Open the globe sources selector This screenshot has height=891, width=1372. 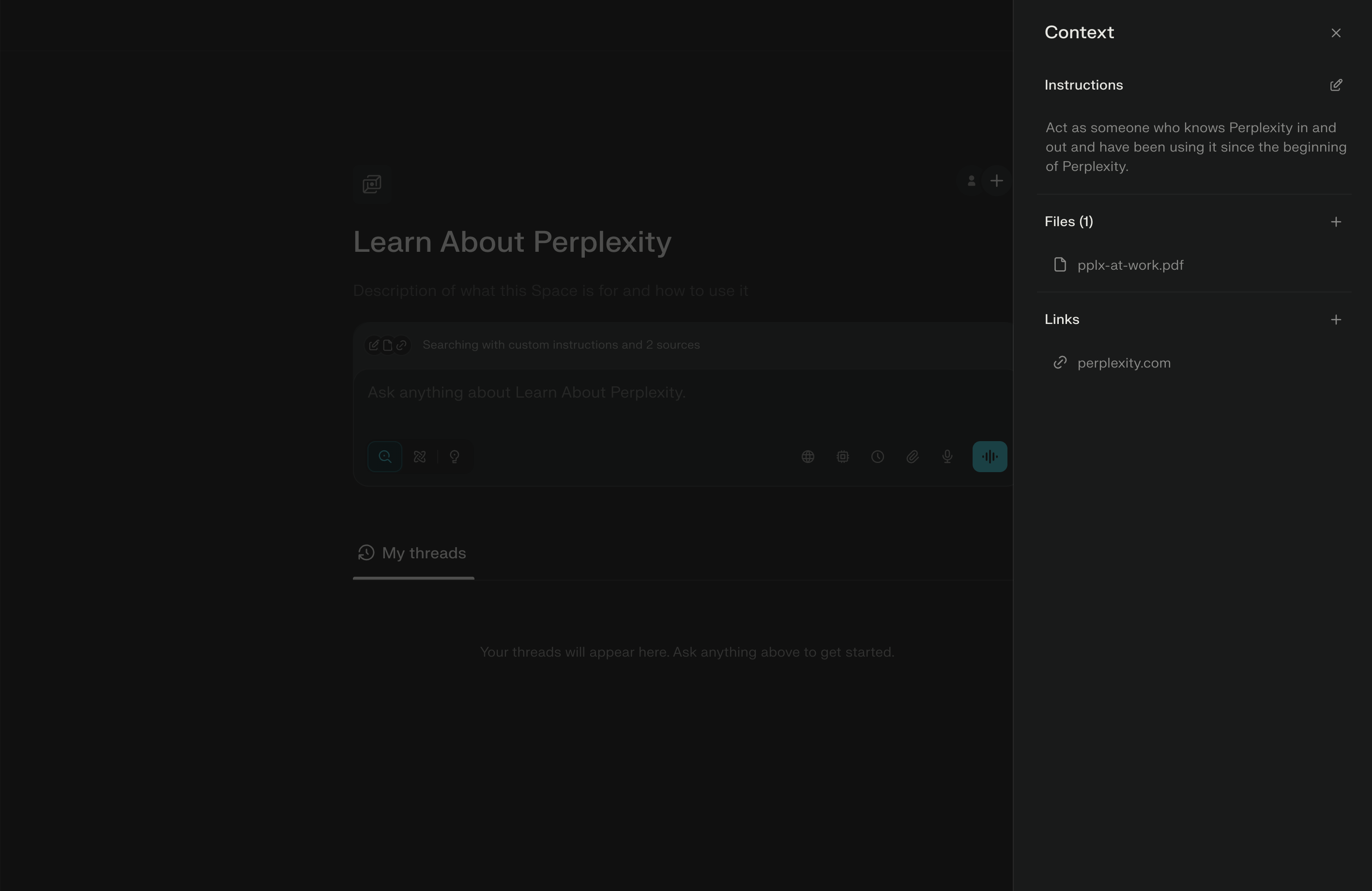pyautogui.click(x=808, y=457)
